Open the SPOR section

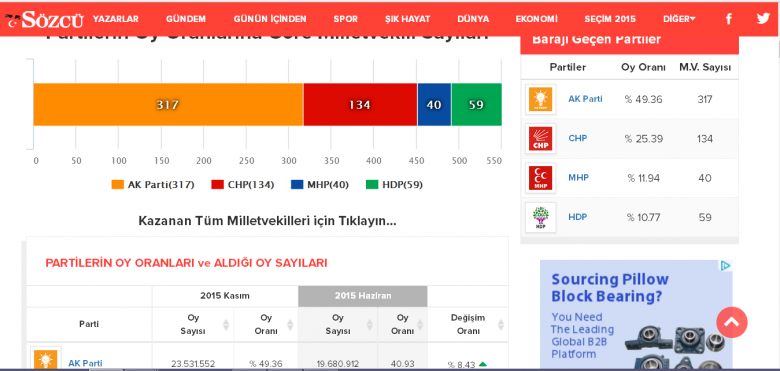coord(346,19)
